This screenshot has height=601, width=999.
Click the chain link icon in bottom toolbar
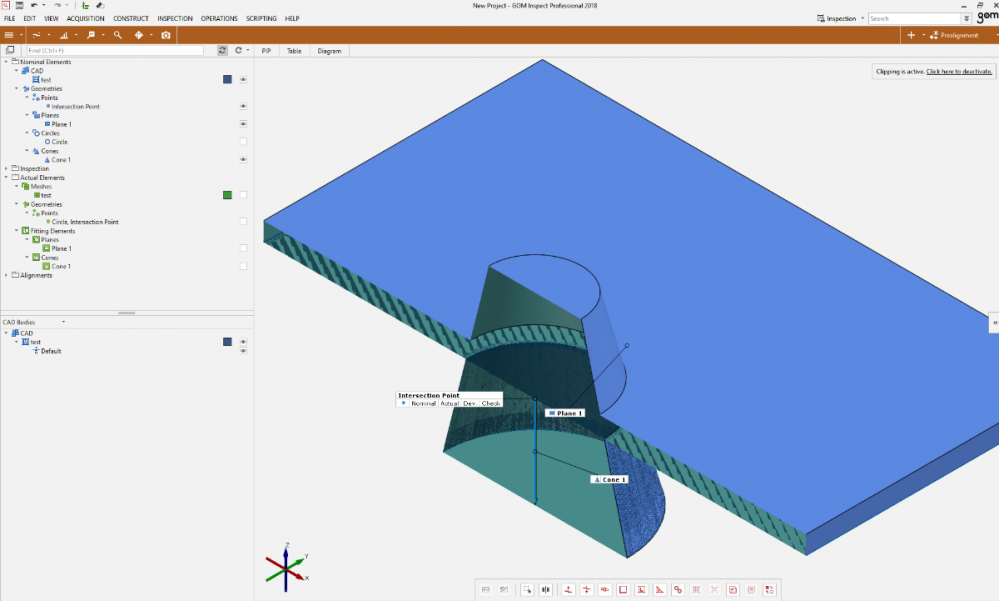click(x=678, y=590)
